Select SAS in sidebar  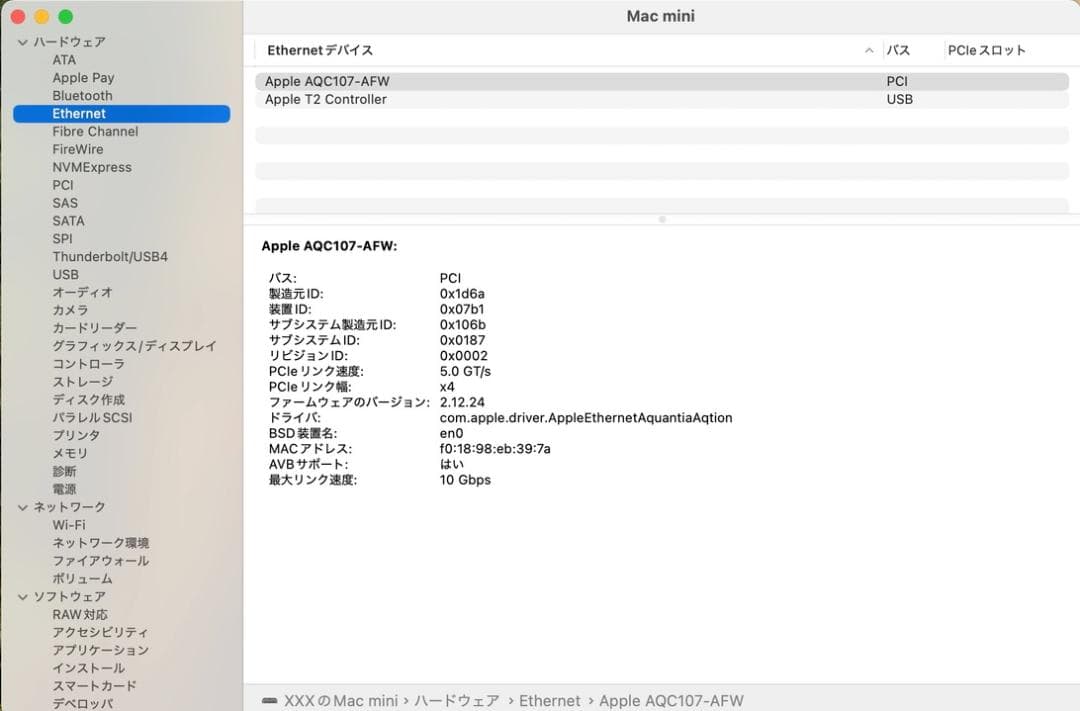(65, 203)
